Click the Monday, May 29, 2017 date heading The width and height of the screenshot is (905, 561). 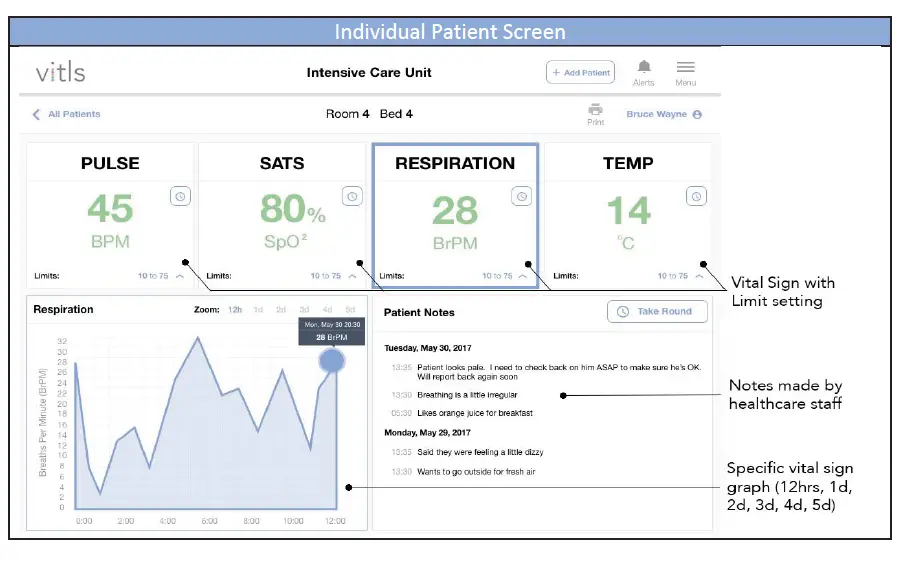tap(427, 432)
